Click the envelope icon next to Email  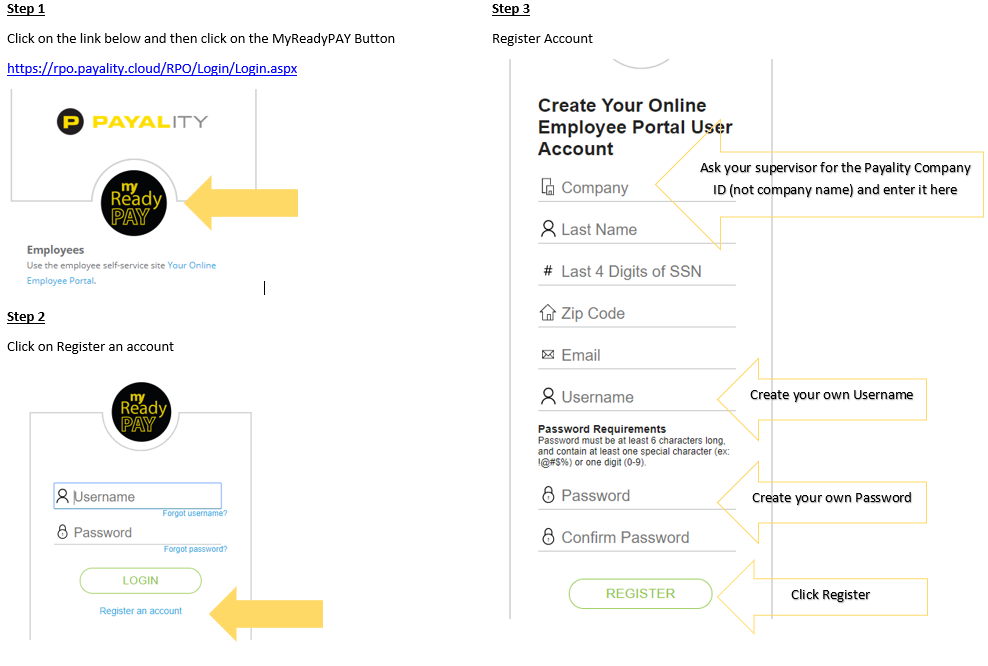click(x=548, y=355)
